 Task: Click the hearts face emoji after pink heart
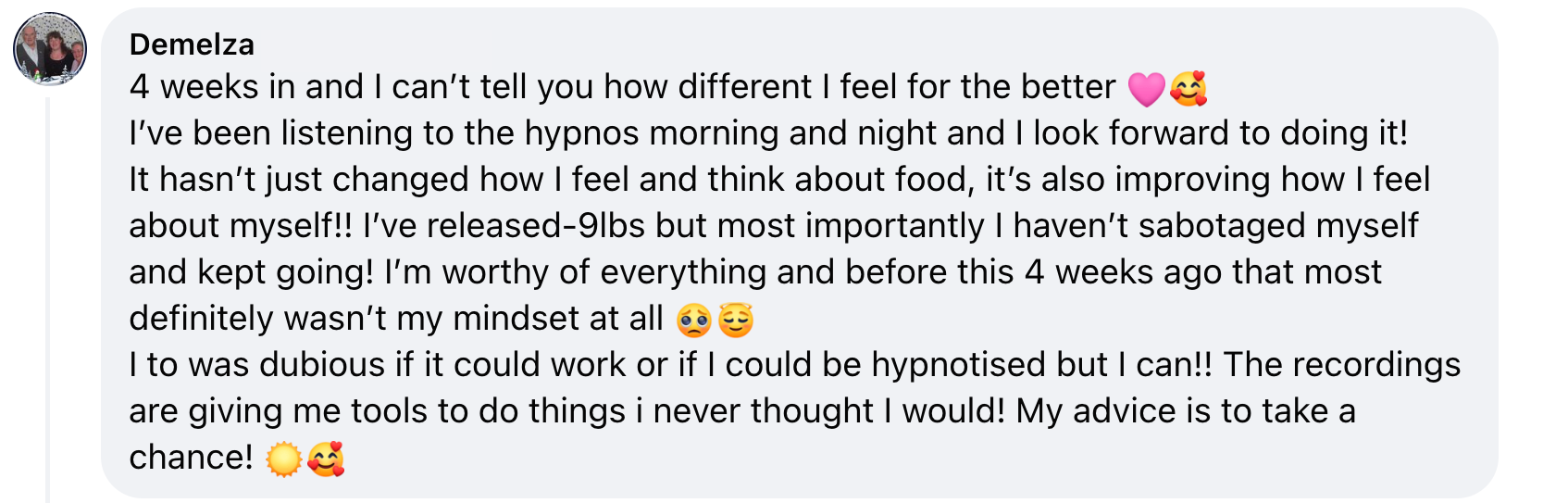pyautogui.click(x=1188, y=88)
